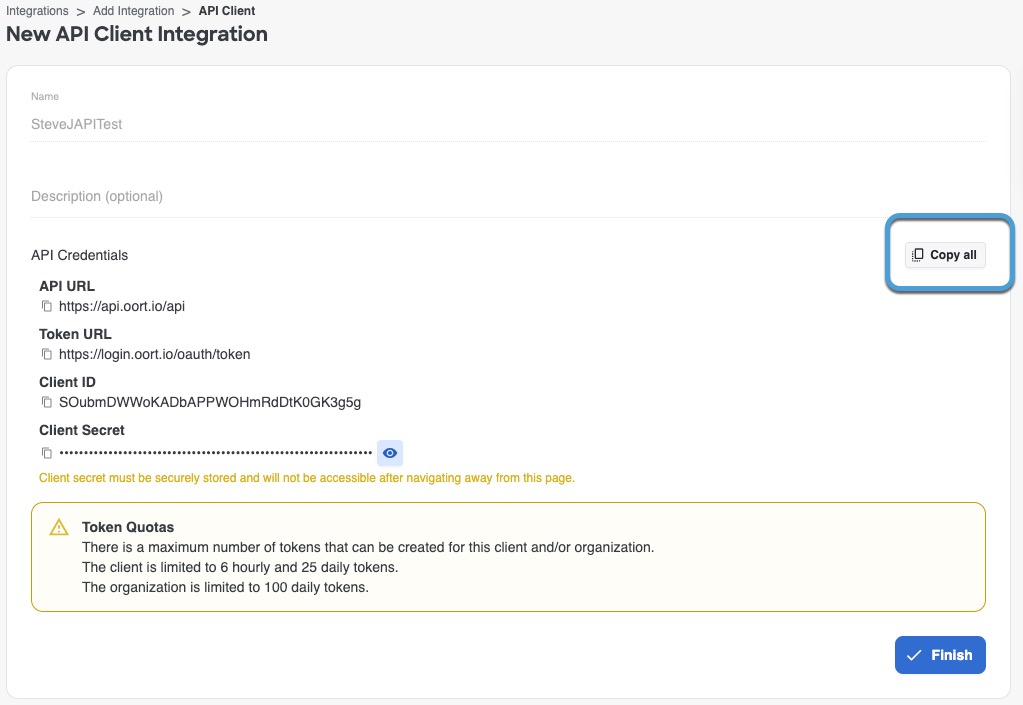This screenshot has width=1023, height=705.
Task: Copy the API URL using its copy icon
Action: [x=46, y=306]
